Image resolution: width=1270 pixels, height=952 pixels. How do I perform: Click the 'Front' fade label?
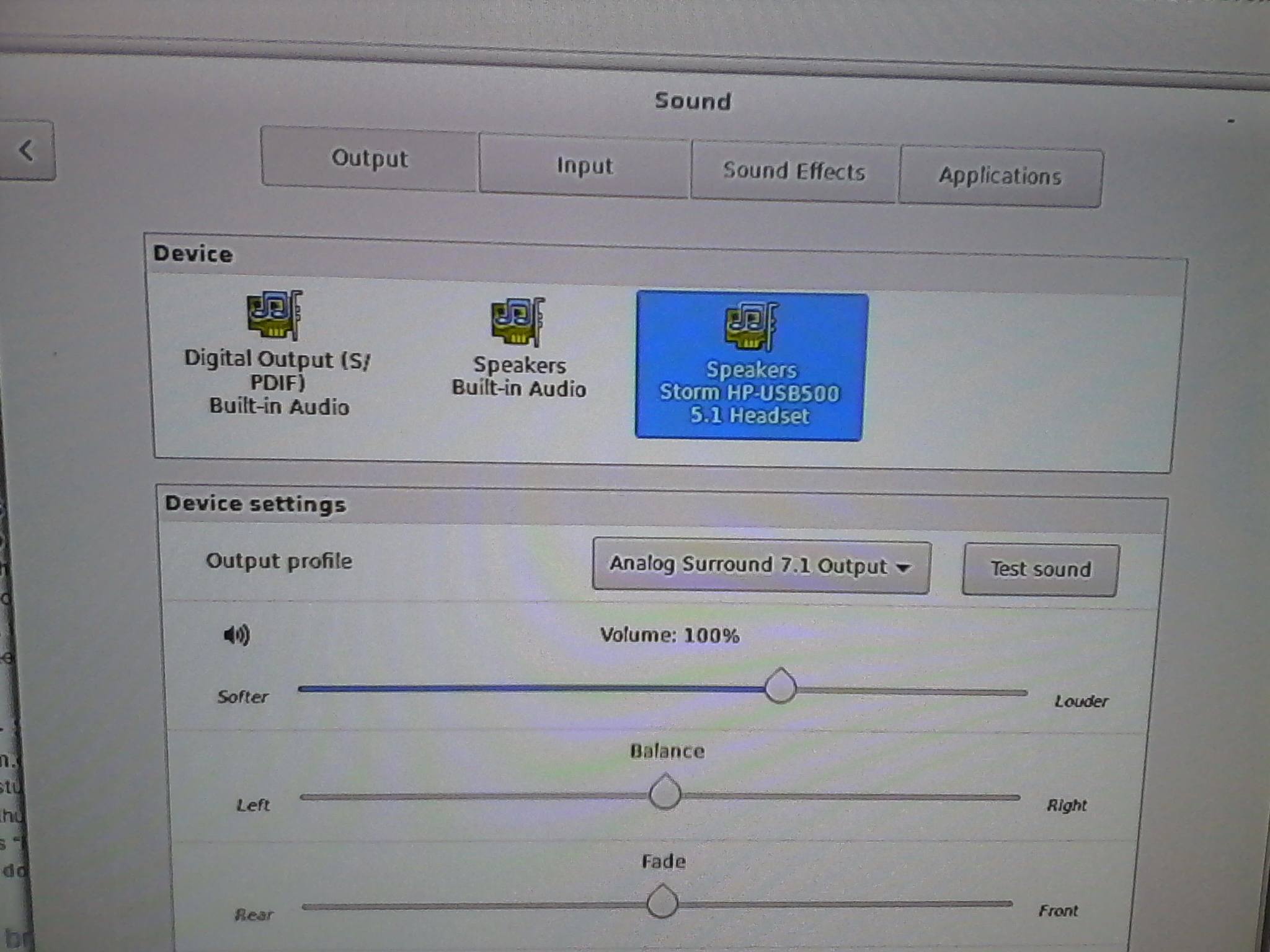tap(1059, 910)
